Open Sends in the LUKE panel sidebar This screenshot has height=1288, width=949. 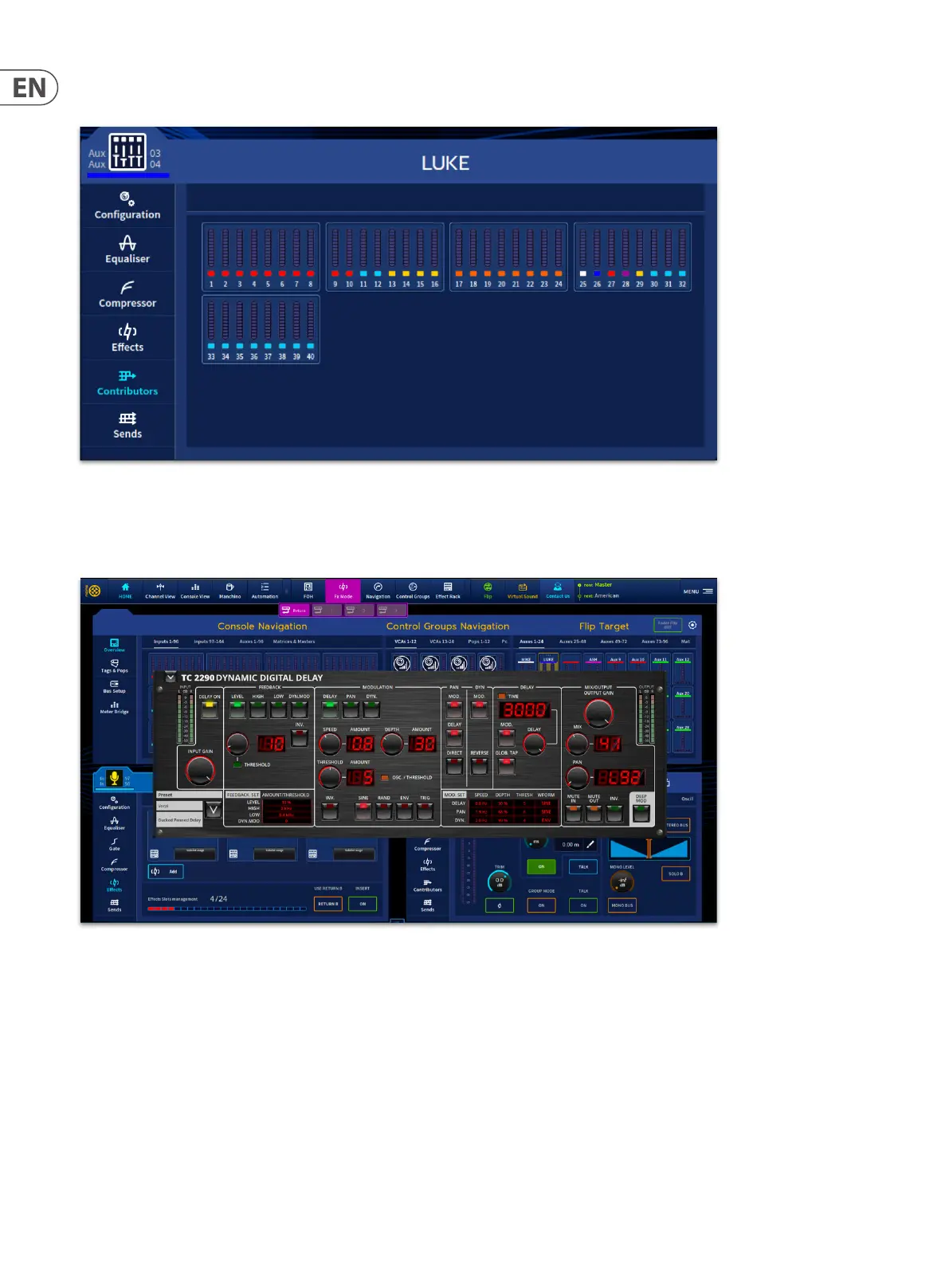click(x=127, y=426)
